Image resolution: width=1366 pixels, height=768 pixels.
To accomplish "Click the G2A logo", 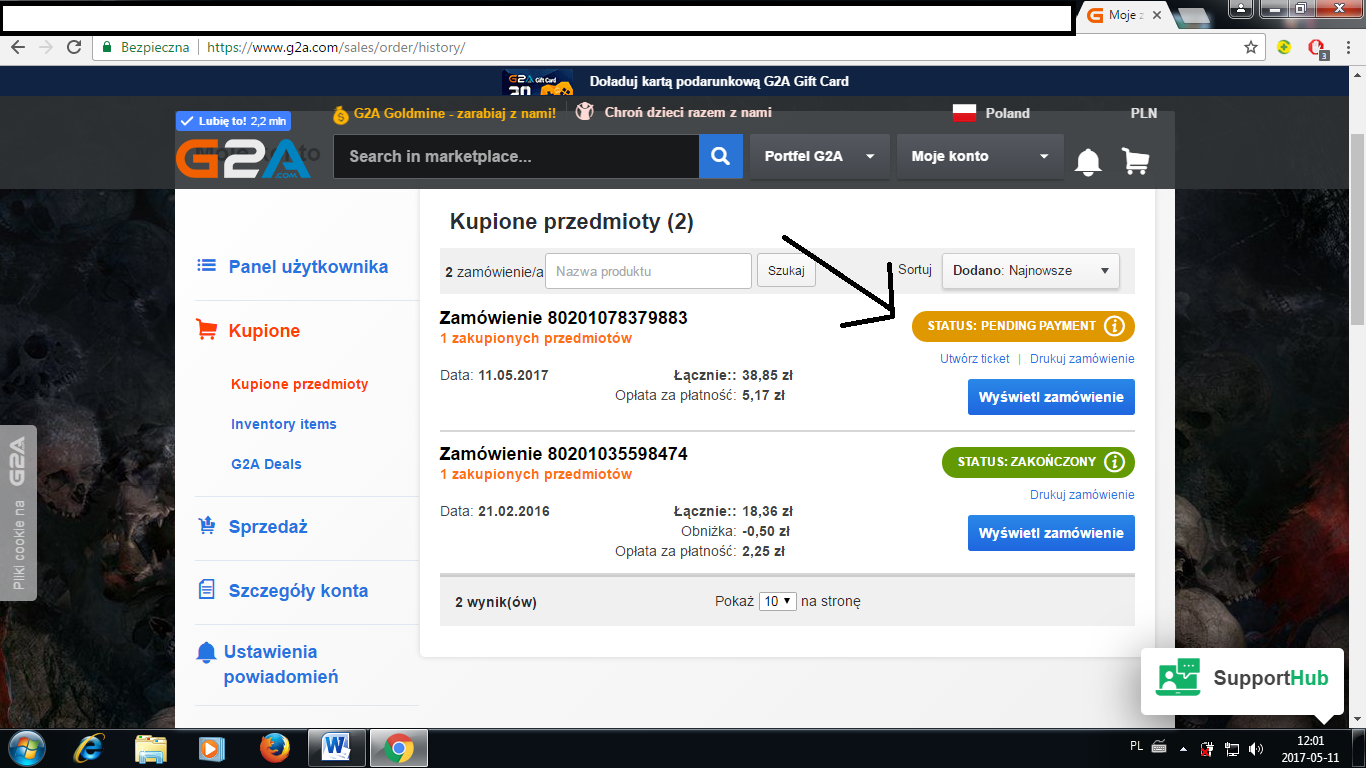I will (243, 159).
